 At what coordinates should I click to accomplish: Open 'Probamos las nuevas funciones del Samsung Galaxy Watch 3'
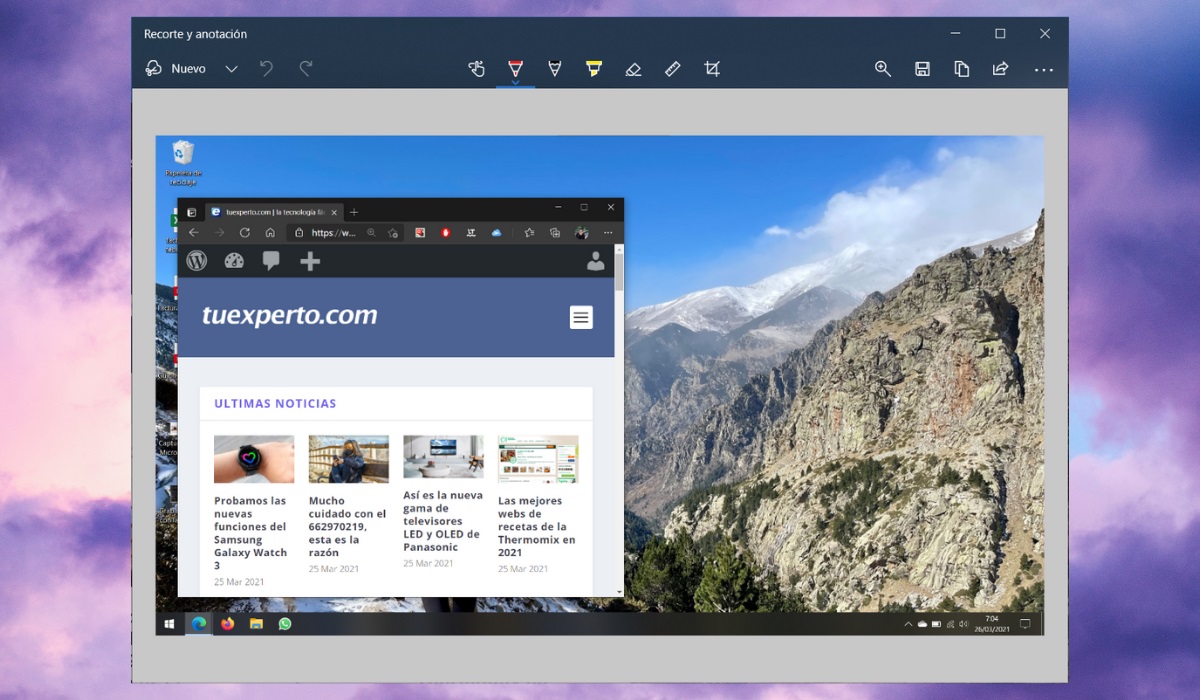tap(251, 533)
